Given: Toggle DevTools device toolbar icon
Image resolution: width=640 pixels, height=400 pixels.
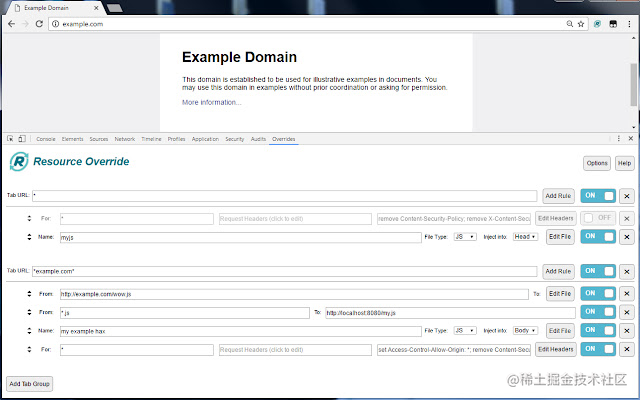Looking at the screenshot, I should [22, 139].
